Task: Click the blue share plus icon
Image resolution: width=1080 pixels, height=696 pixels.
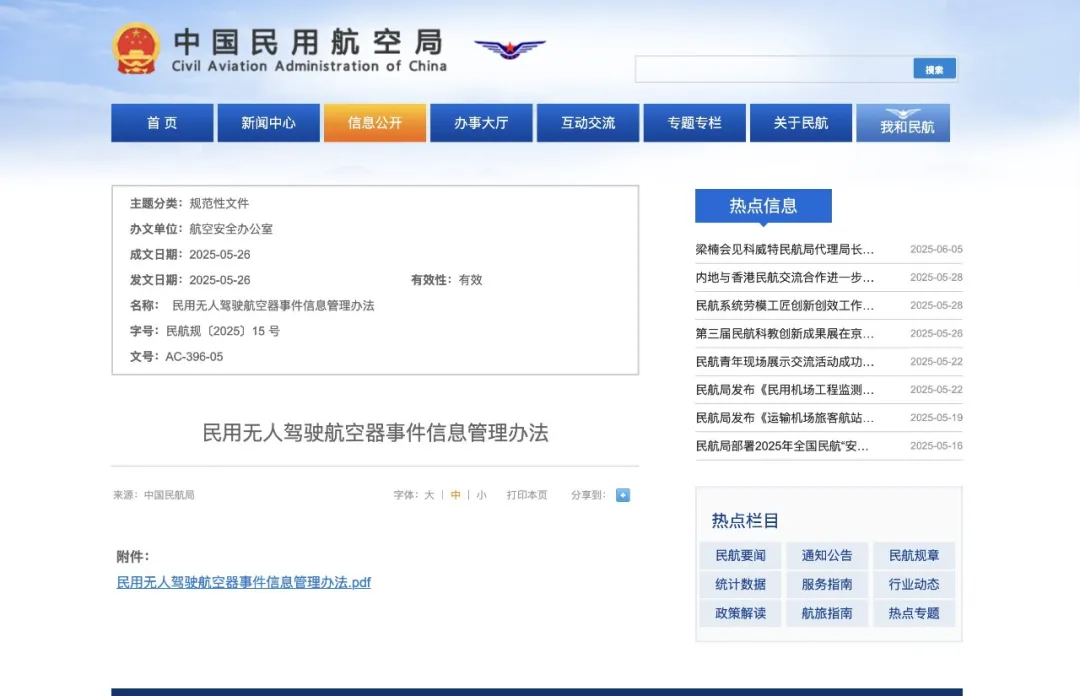Action: click(623, 495)
